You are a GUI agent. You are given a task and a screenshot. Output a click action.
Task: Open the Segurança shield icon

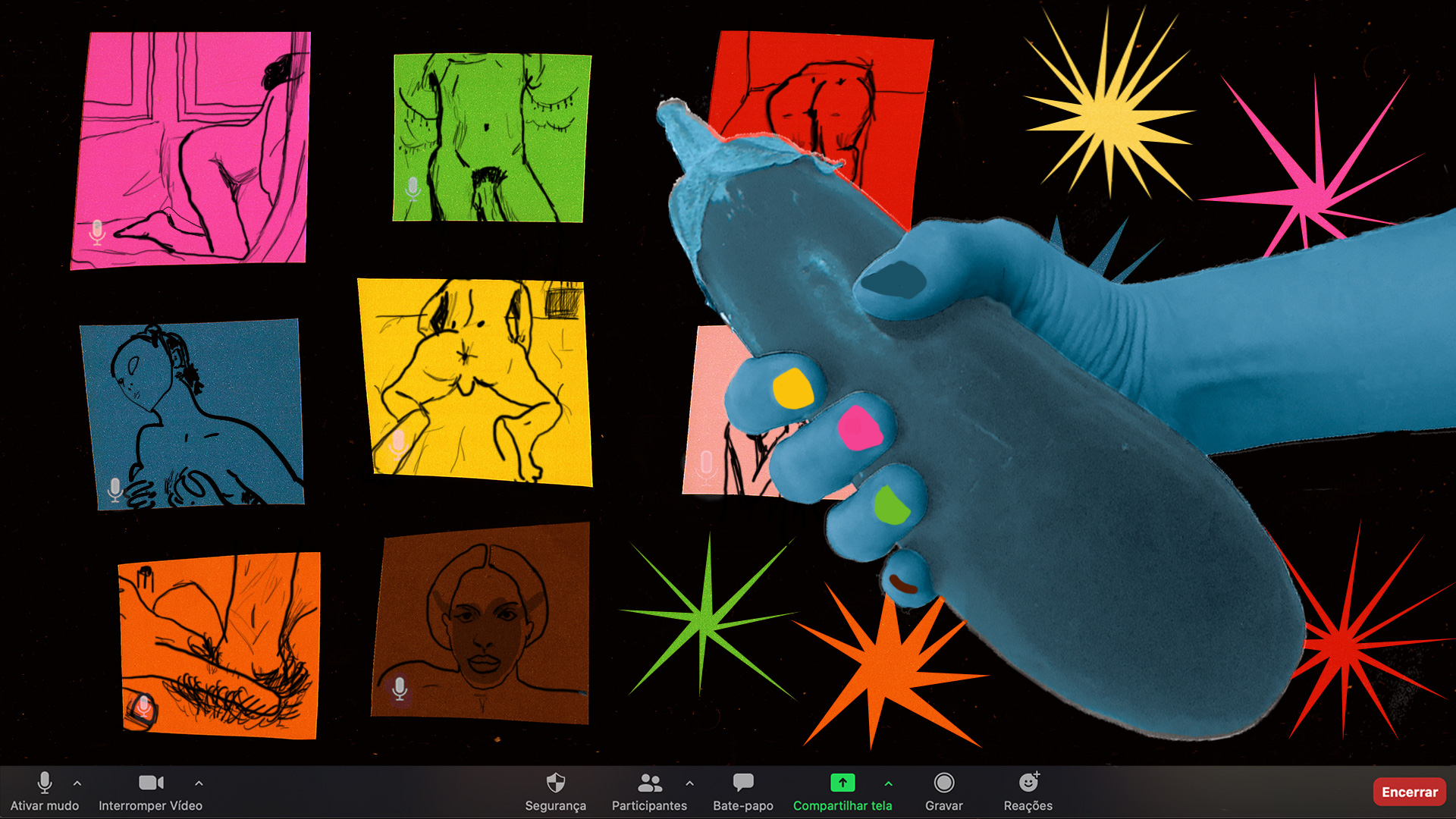pyautogui.click(x=555, y=783)
